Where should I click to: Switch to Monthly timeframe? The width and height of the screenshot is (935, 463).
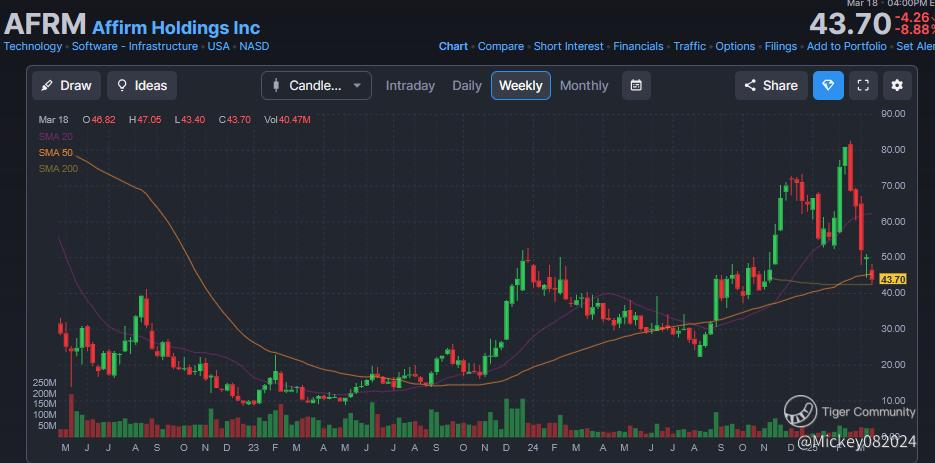pos(584,85)
